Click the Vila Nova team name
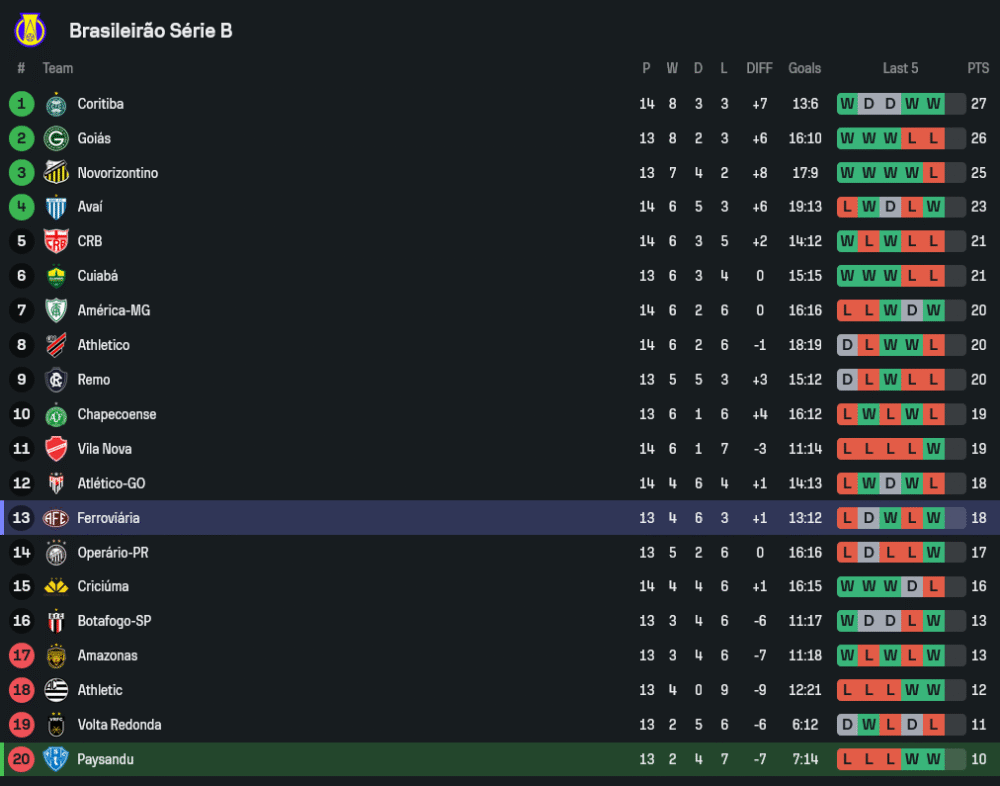This screenshot has width=1000, height=786. click(104, 449)
